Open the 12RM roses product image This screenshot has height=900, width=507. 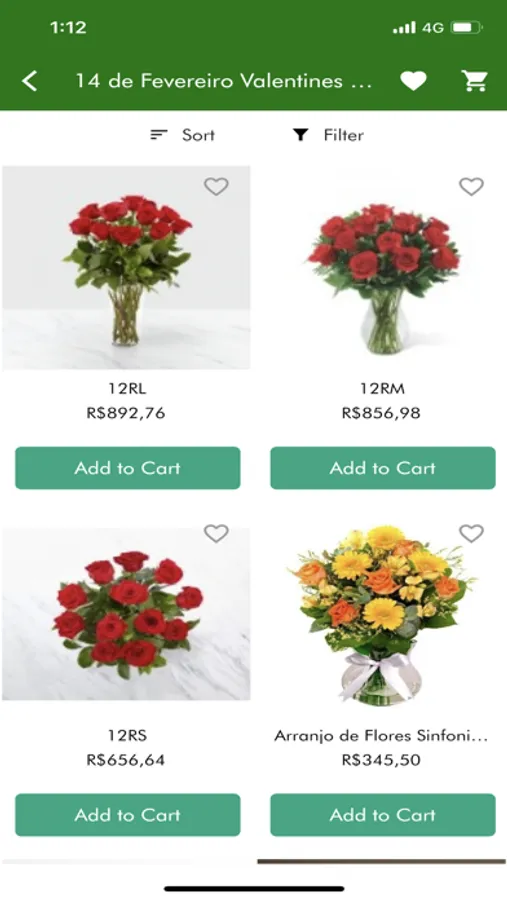click(382, 267)
